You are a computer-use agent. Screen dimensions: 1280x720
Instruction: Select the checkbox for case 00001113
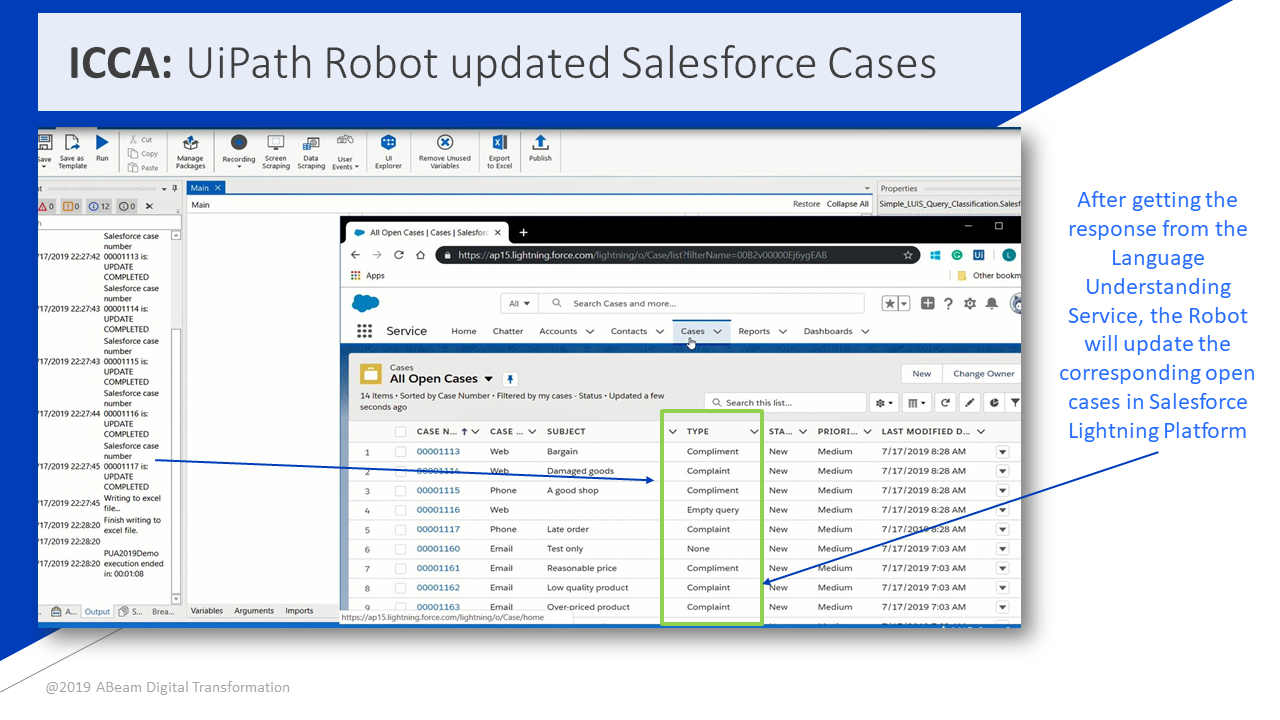(400, 452)
